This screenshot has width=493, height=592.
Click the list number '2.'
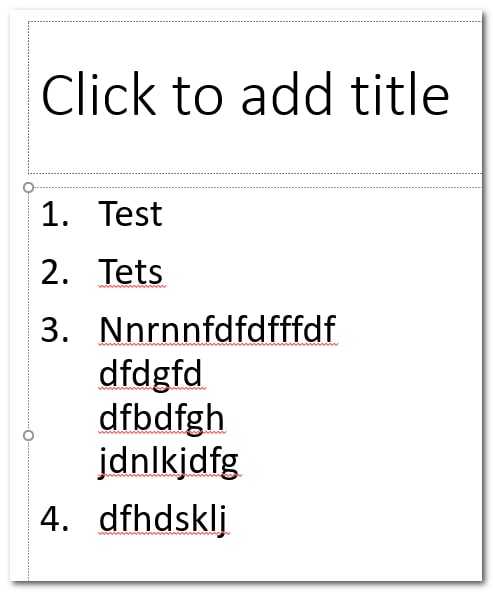[x=55, y=272]
